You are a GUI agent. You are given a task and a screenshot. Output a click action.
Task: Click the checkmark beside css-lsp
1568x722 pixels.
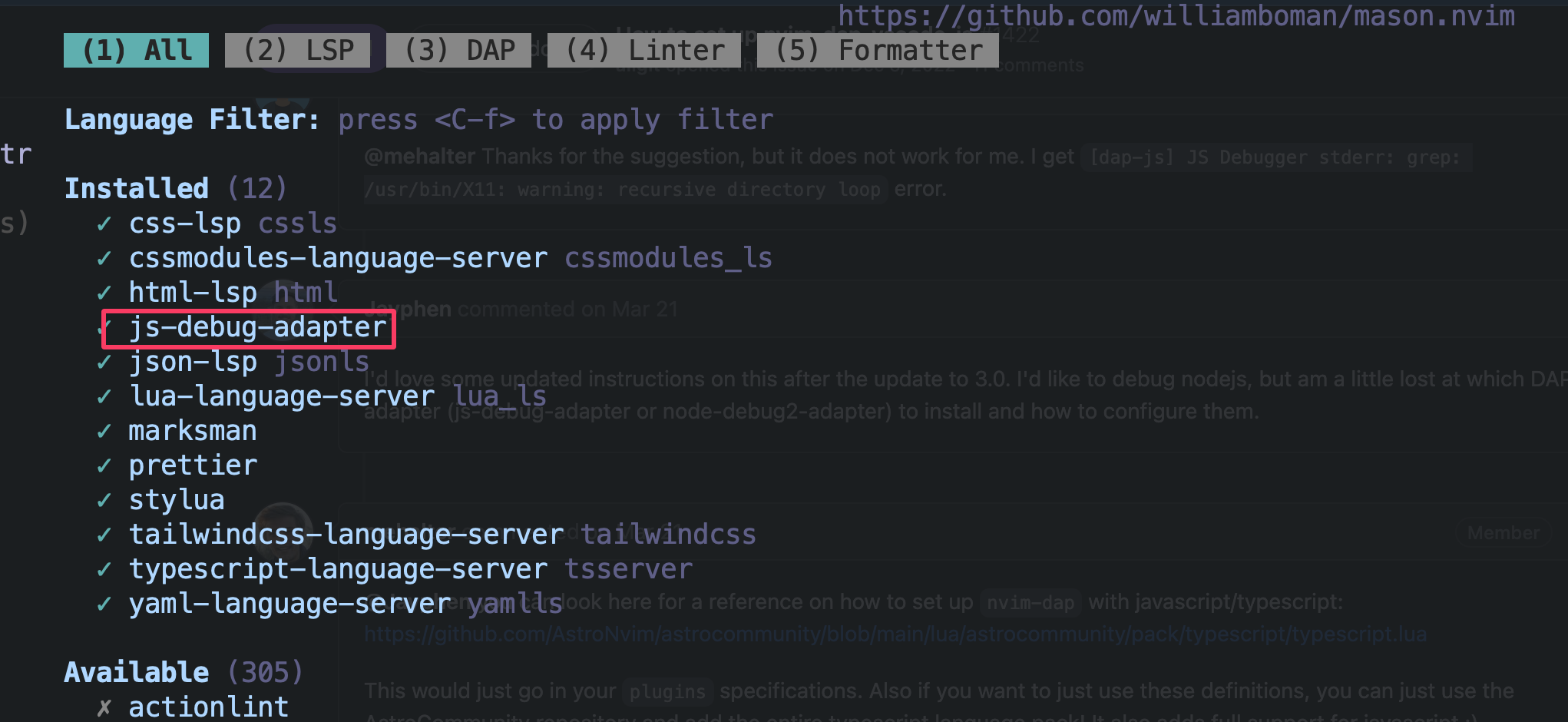pos(104,224)
